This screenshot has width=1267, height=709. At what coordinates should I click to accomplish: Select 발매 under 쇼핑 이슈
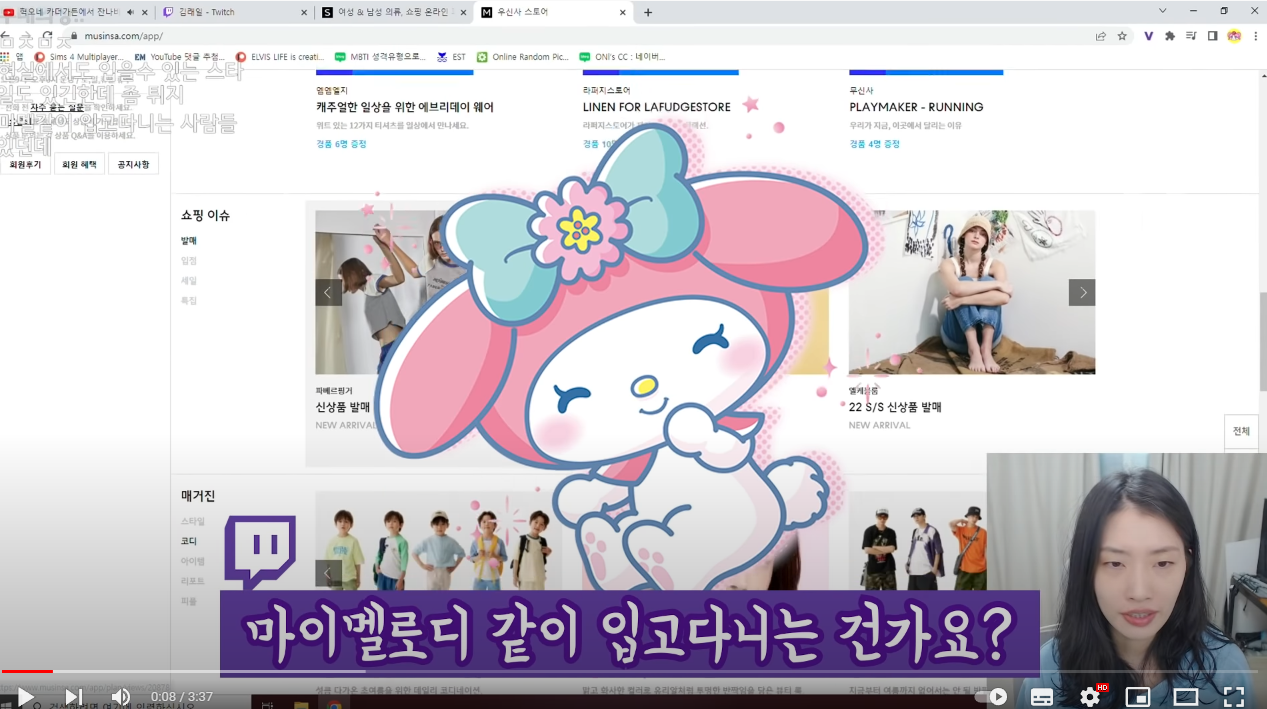click(x=189, y=241)
